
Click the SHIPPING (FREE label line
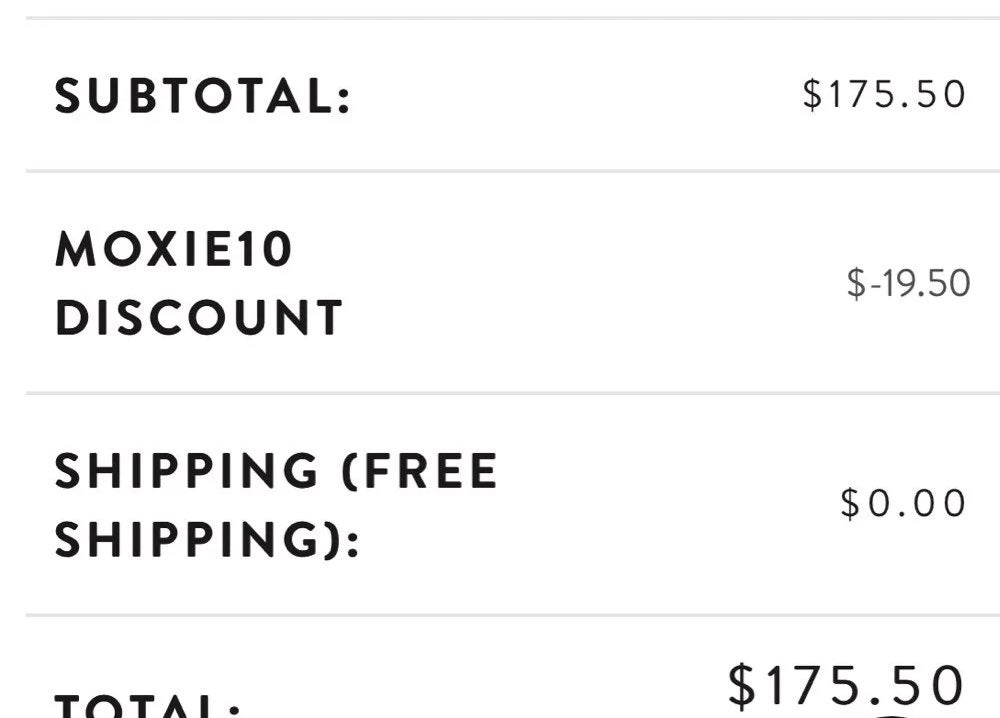[276, 471]
